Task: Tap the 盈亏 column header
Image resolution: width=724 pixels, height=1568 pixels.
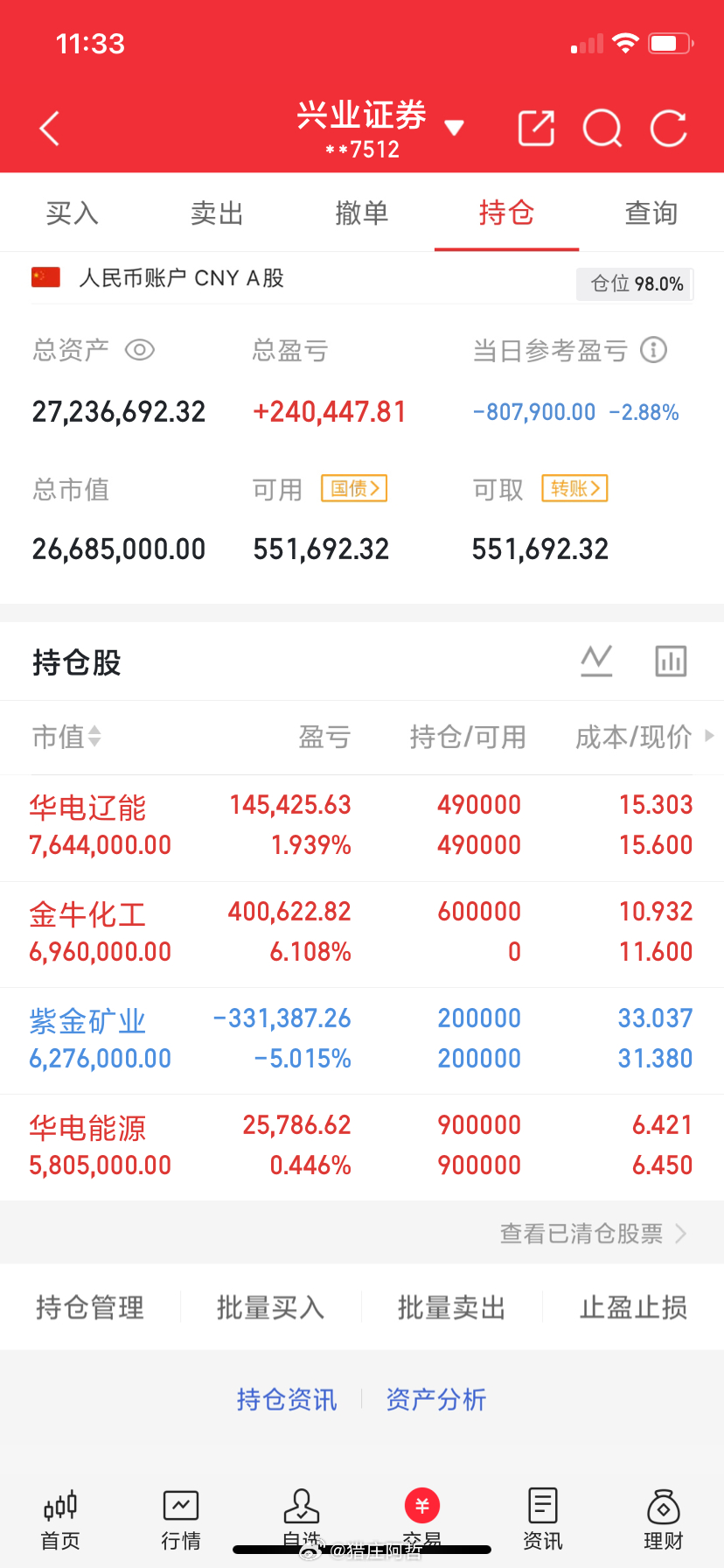Action: (324, 737)
